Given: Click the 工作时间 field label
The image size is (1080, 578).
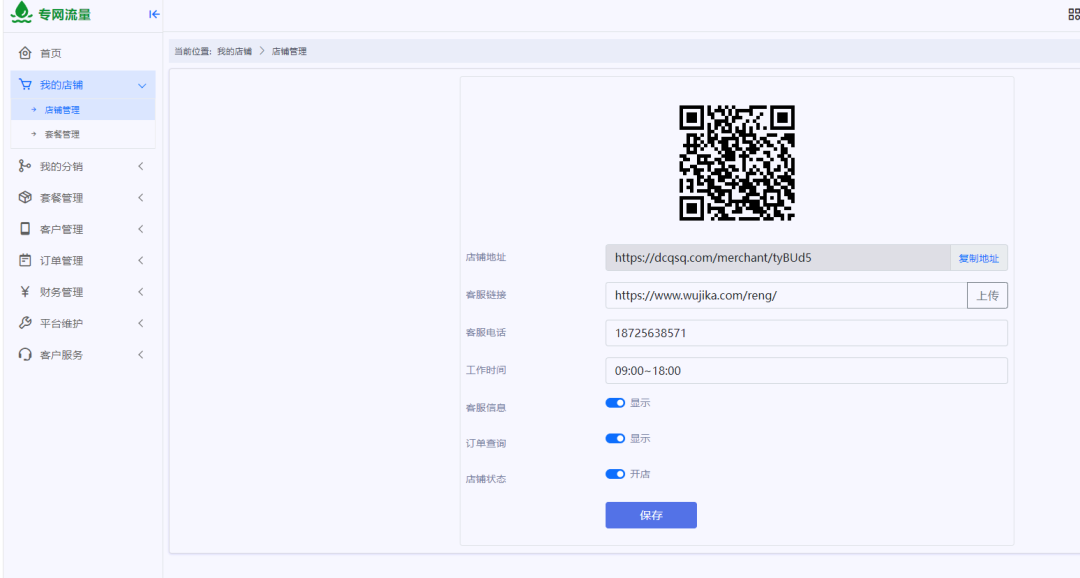Looking at the screenshot, I should (x=486, y=370).
